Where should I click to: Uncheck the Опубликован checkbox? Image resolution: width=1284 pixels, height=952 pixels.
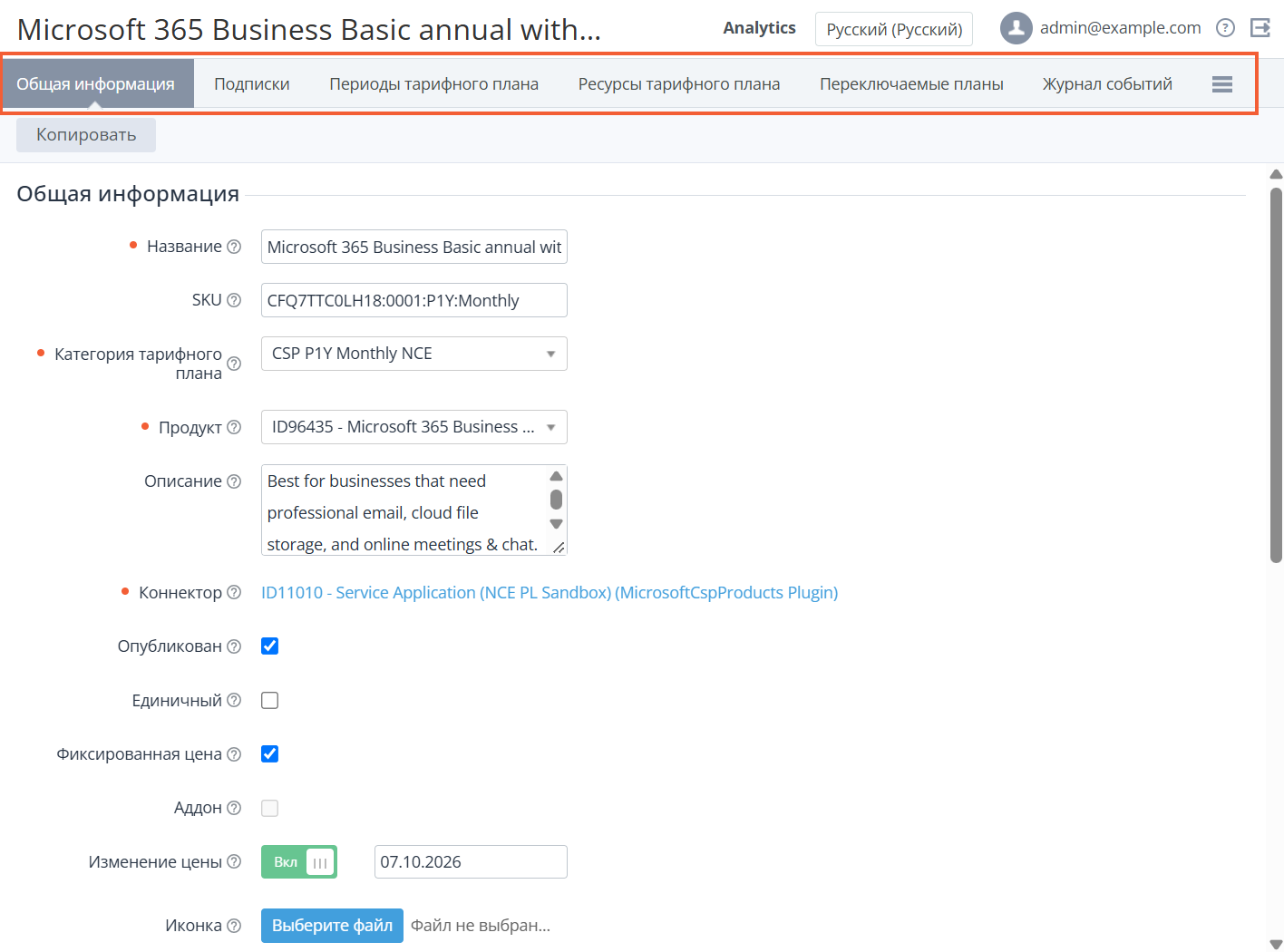coord(269,646)
